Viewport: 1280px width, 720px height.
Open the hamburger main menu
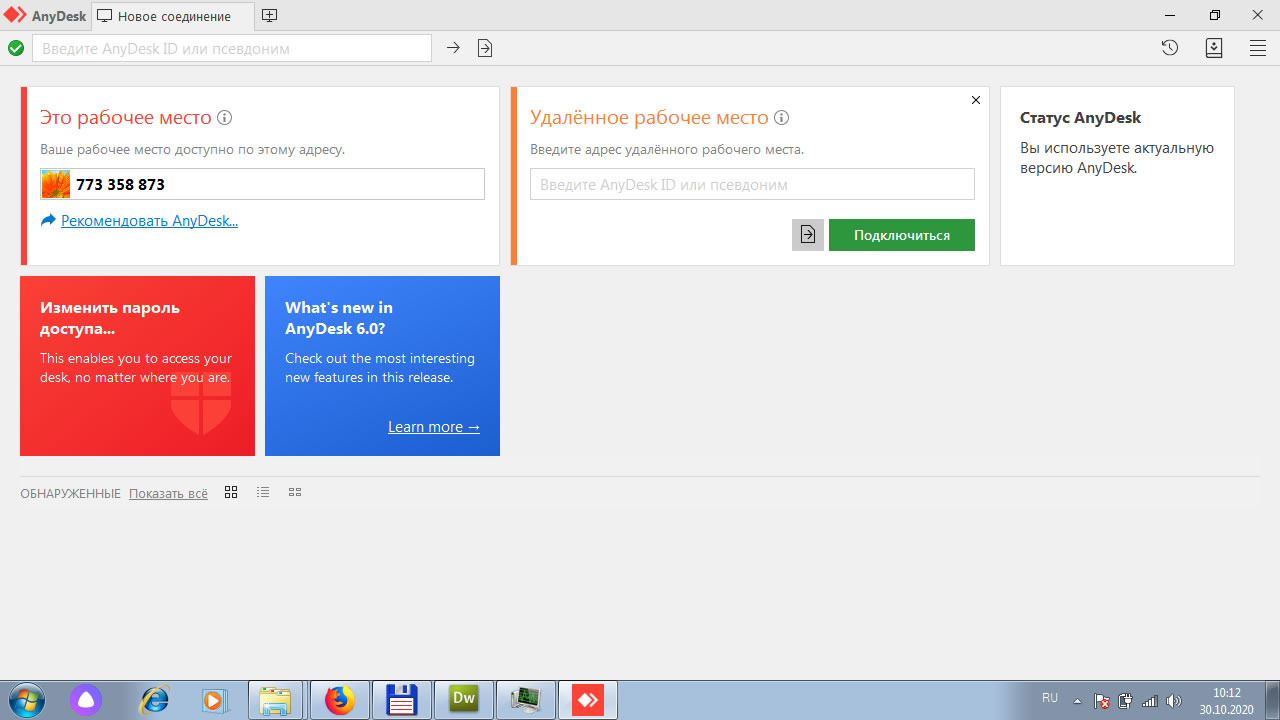1258,47
